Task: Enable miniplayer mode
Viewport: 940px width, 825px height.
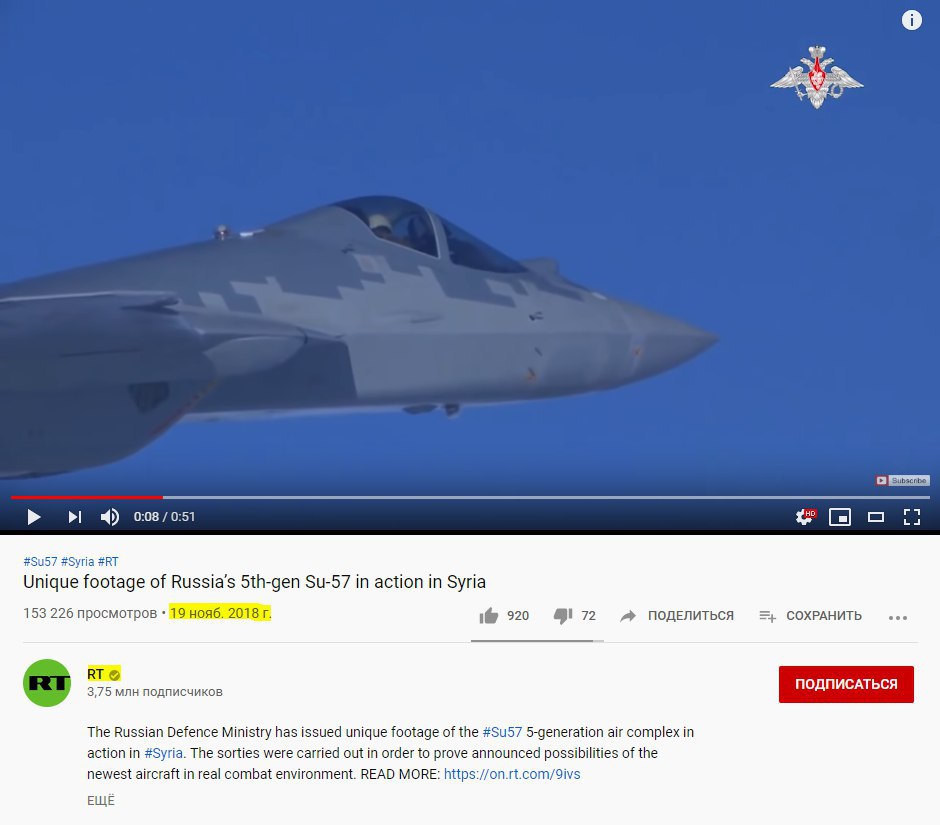Action: 840,517
